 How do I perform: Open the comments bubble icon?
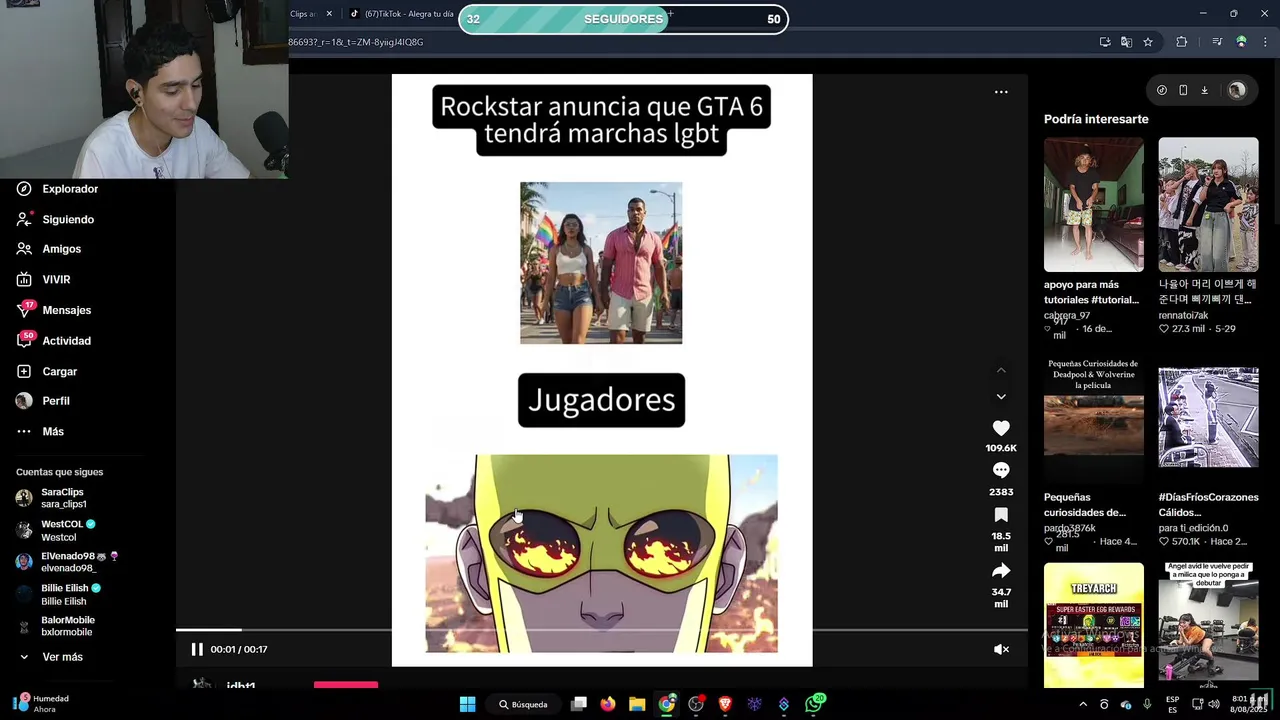point(1001,471)
